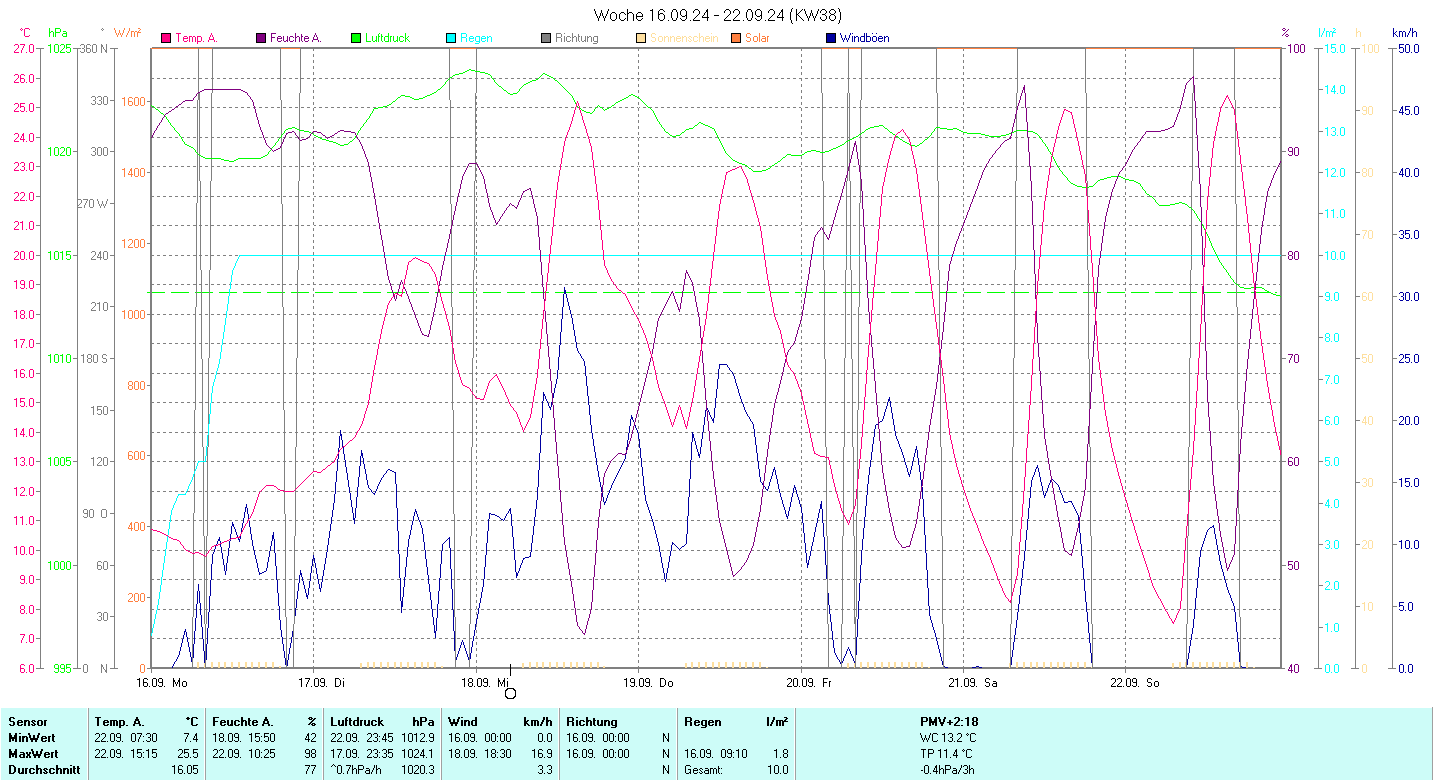Click the MaxWert row label
Image resolution: width=1433 pixels, height=780 pixels.
(x=33, y=753)
